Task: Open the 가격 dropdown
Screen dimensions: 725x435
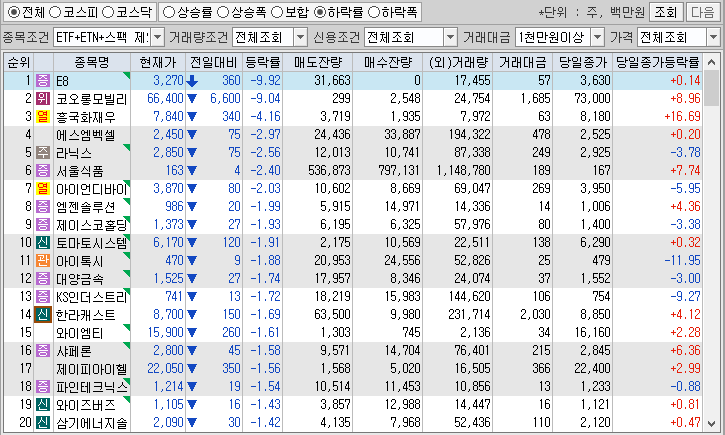Action: [713, 37]
